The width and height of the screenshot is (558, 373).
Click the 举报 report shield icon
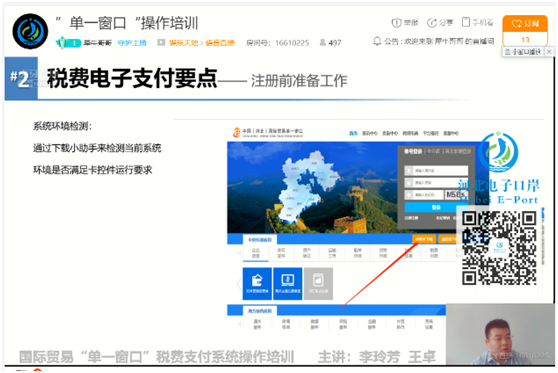(396, 23)
